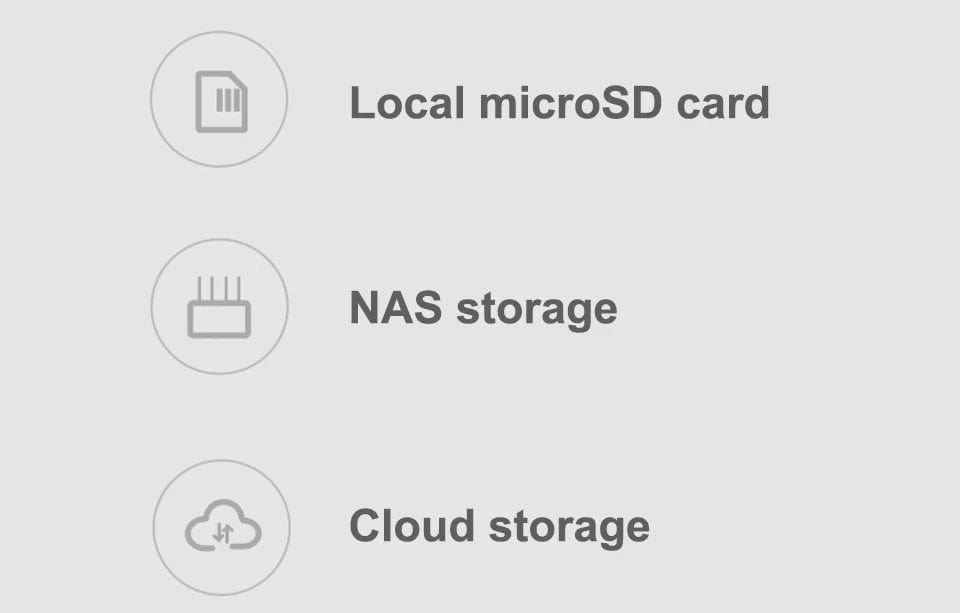Click "storage" in the Cloud storage label
960x613 pixels.
(x=569, y=529)
